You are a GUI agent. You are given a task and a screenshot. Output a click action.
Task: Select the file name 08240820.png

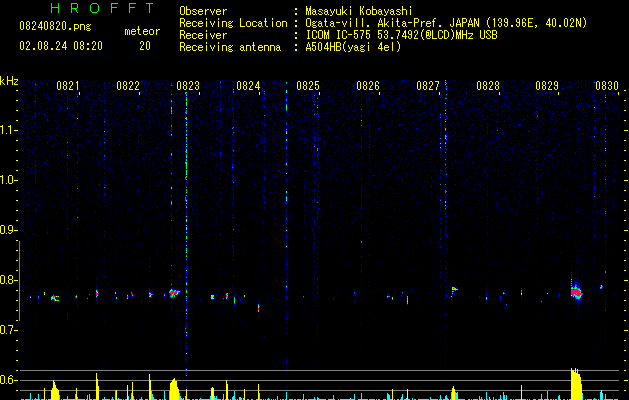tap(55, 27)
